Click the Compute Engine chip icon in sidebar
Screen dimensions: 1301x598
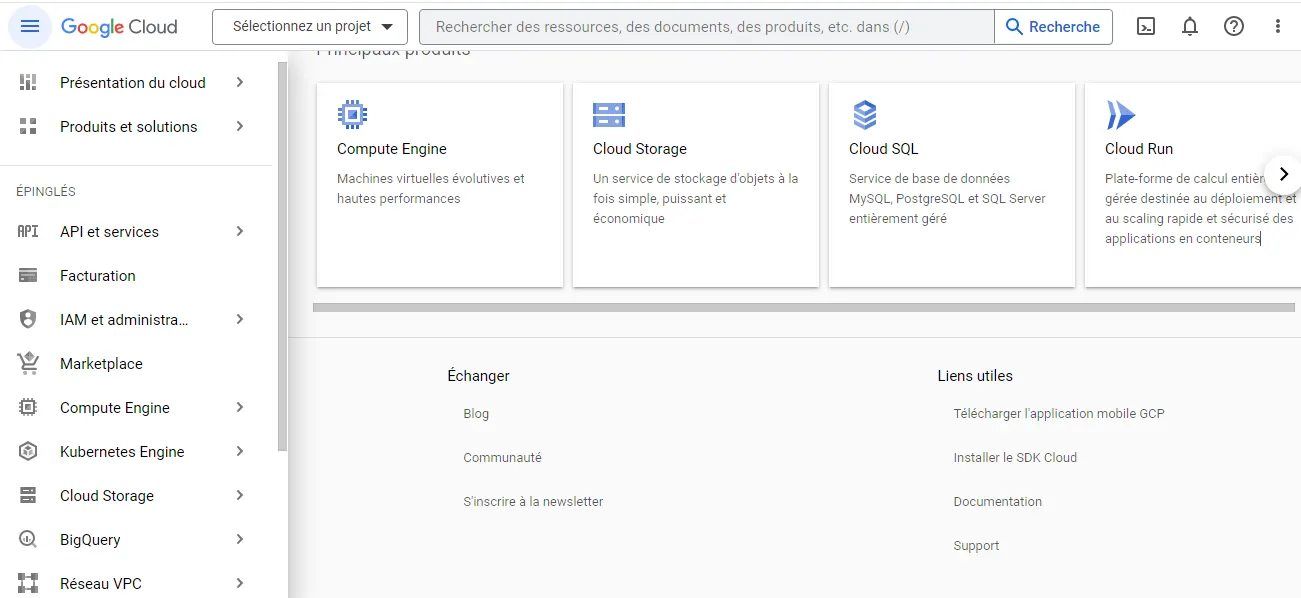tap(28, 408)
